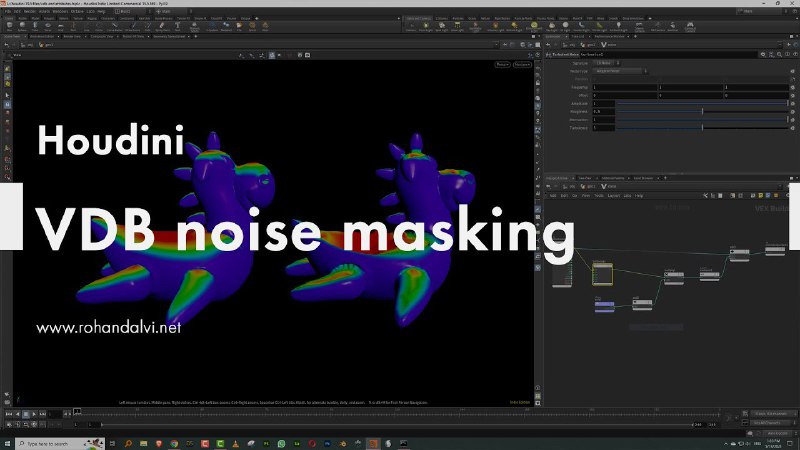Image resolution: width=800 pixels, height=450 pixels.
Task: Add a Camera from the shelf
Action: pyautogui.click(x=411, y=26)
